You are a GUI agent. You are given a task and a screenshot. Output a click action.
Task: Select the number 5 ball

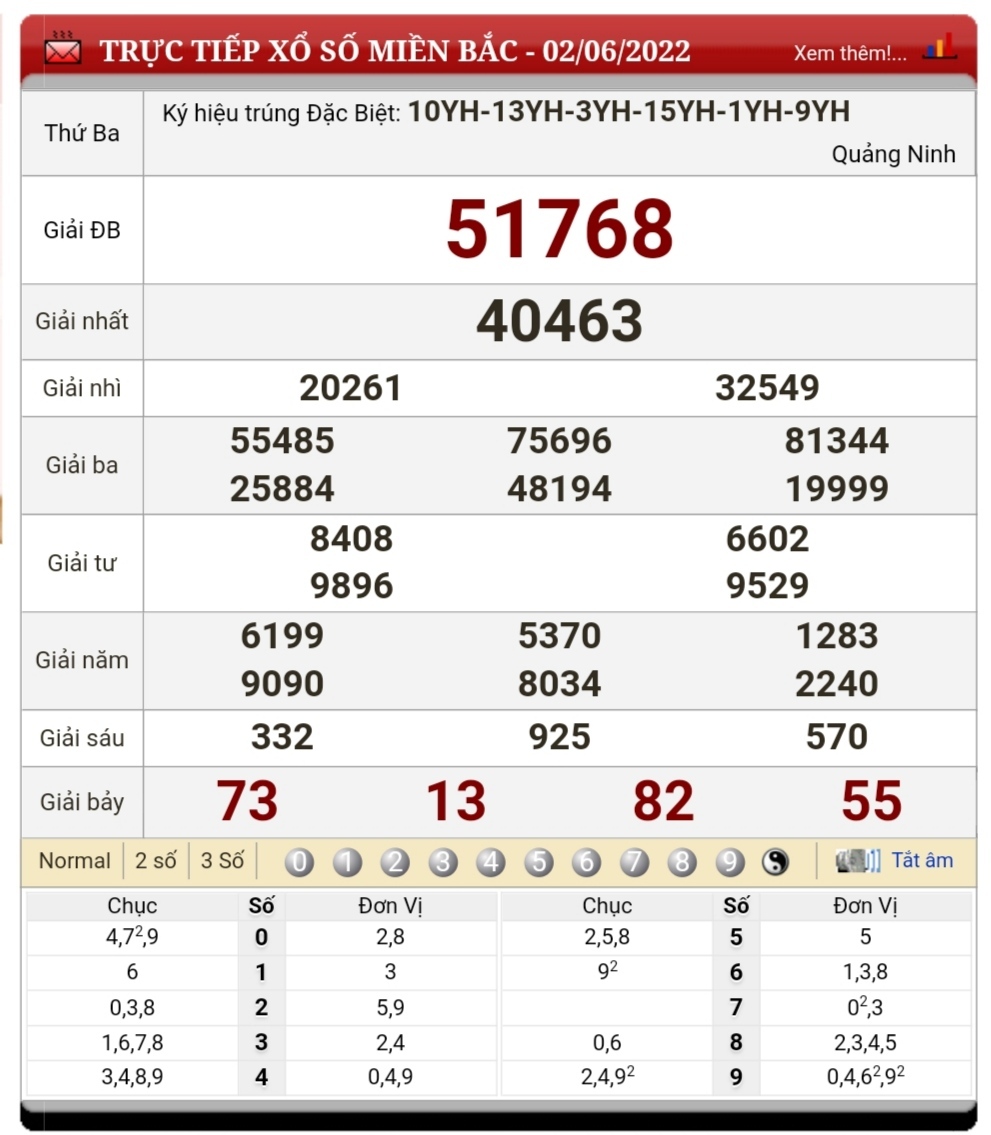pos(539,861)
